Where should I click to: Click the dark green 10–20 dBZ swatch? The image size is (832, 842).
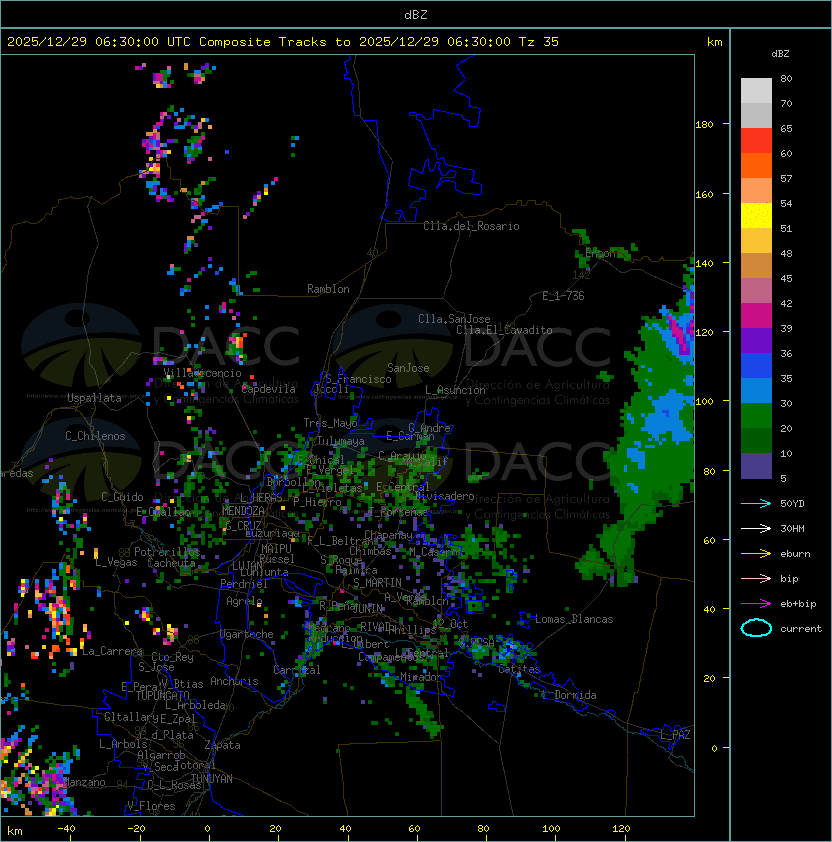756,441
